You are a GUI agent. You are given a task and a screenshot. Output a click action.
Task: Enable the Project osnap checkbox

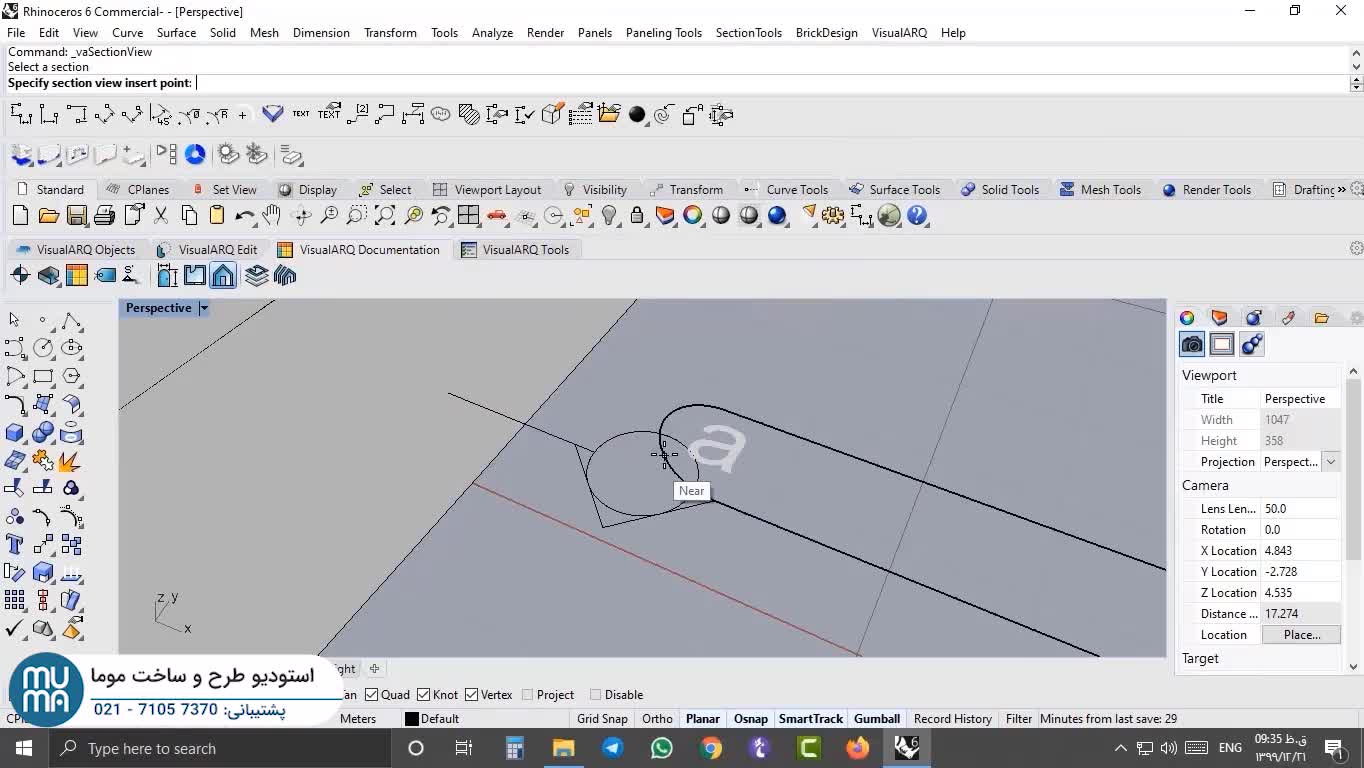pyautogui.click(x=527, y=695)
